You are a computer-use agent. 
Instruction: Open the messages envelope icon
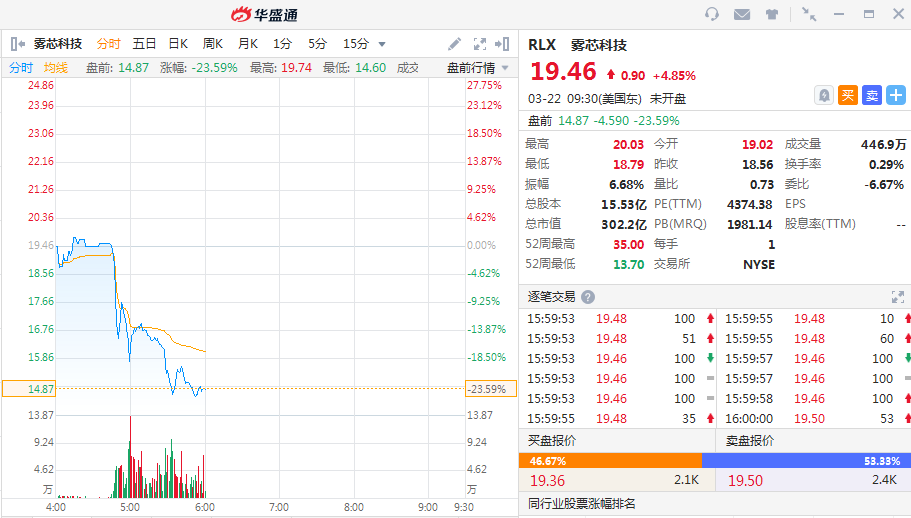(742, 14)
